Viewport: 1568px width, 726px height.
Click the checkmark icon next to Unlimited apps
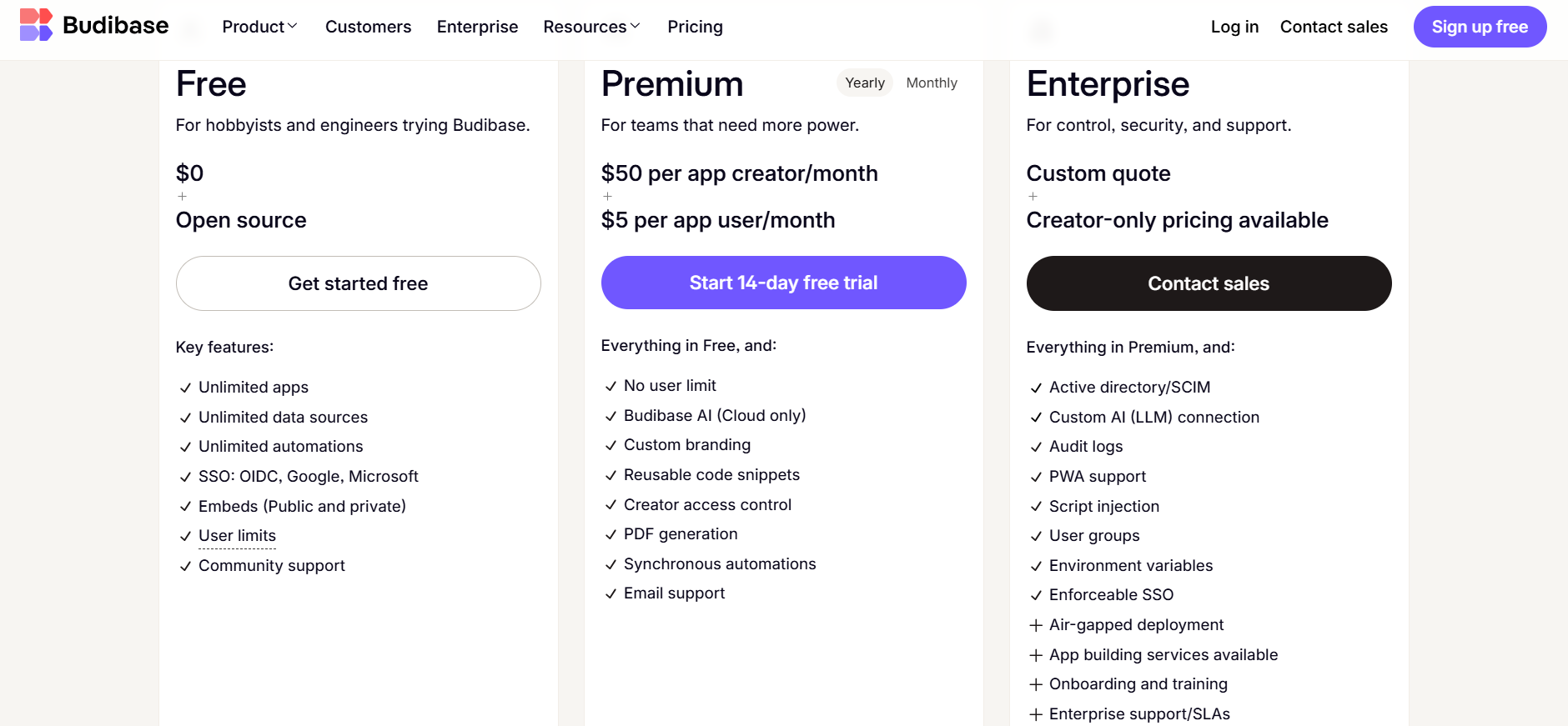pos(185,388)
